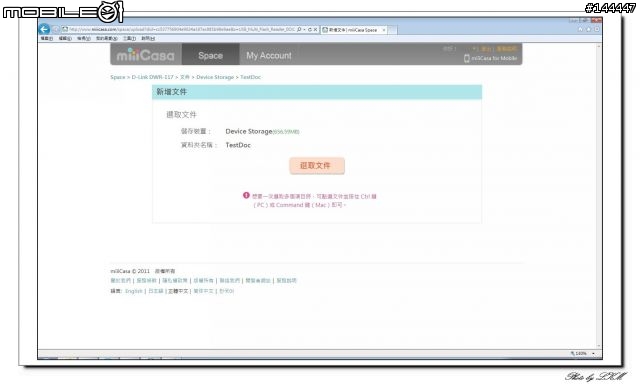Click TestDoc in the breadcrumb
Image resolution: width=640 pixels, height=388 pixels.
pos(251,77)
